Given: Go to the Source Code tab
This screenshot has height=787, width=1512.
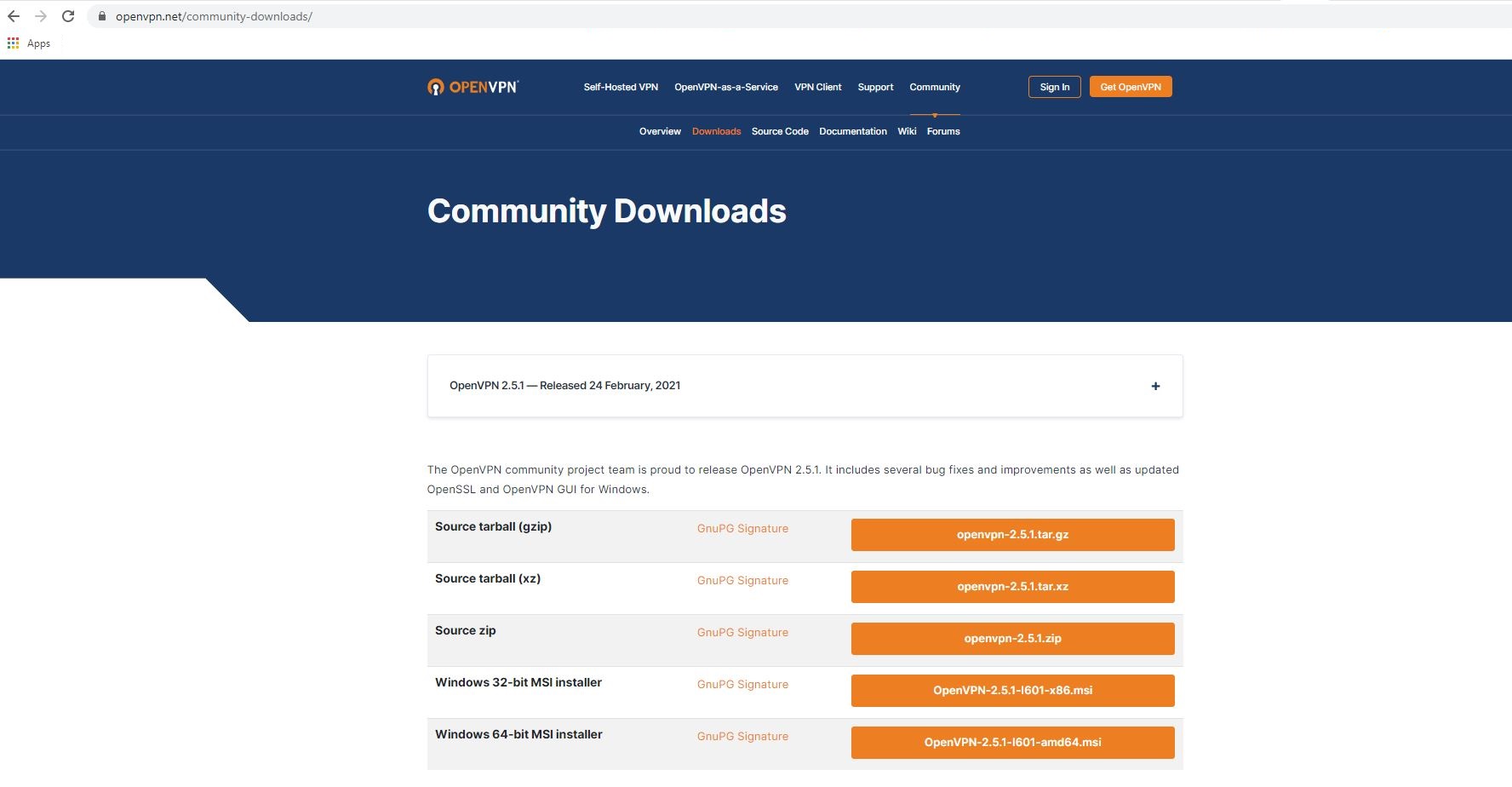Looking at the screenshot, I should coord(779,131).
